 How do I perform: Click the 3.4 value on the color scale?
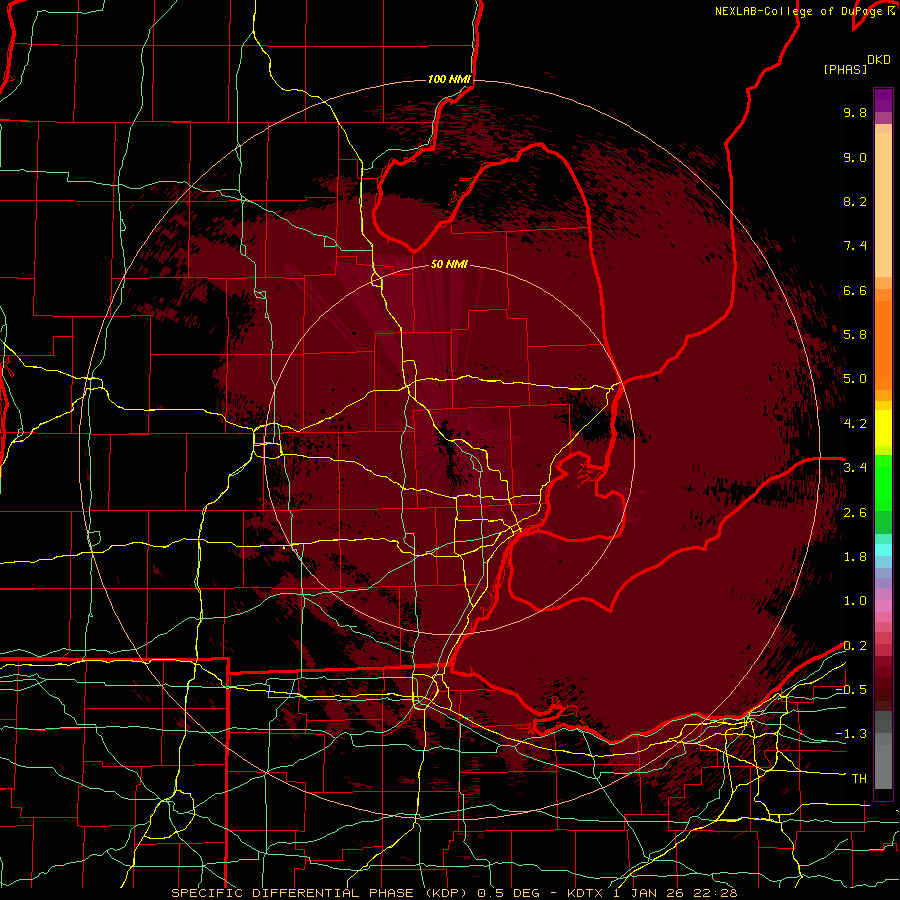pos(855,468)
